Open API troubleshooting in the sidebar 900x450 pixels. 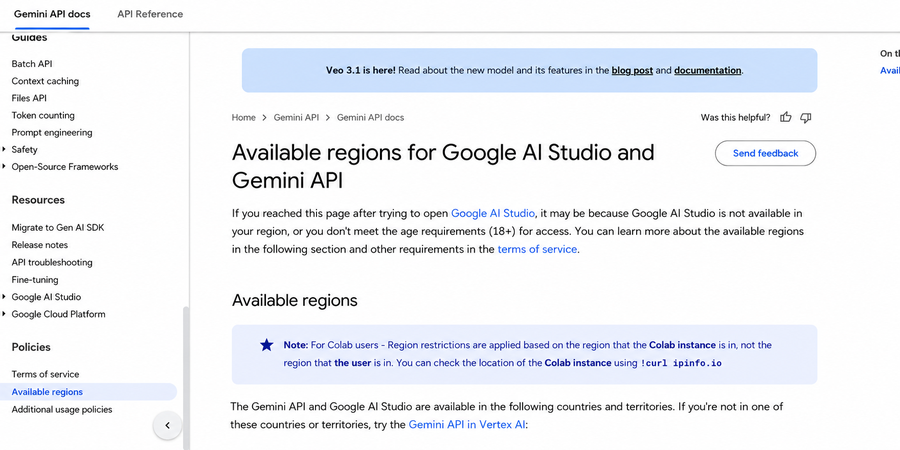click(52, 262)
